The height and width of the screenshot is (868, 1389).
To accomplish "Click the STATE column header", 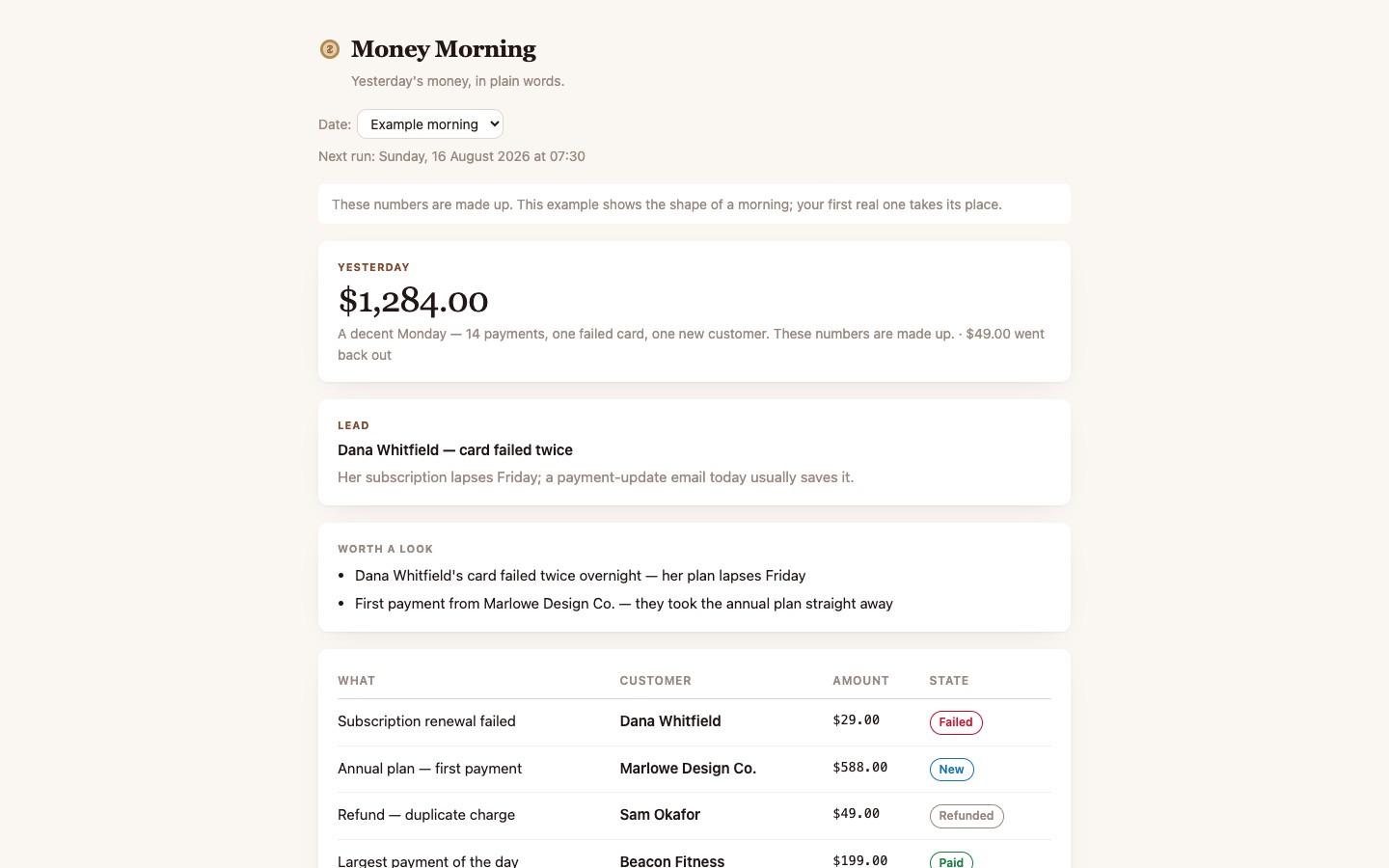I will (x=949, y=681).
